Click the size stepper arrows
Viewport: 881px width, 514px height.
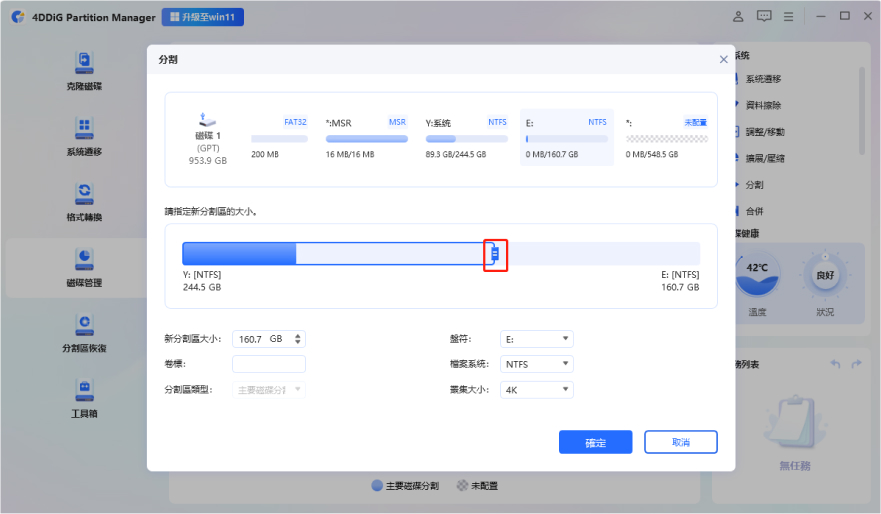[298, 339]
